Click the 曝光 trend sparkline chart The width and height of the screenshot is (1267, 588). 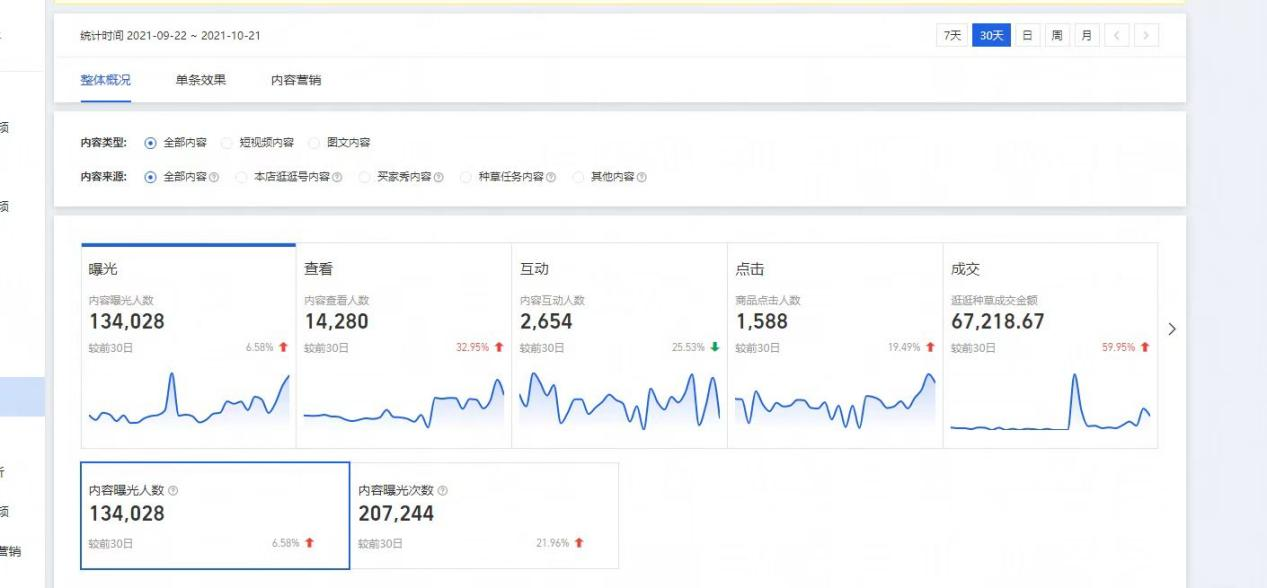pyautogui.click(x=189, y=400)
